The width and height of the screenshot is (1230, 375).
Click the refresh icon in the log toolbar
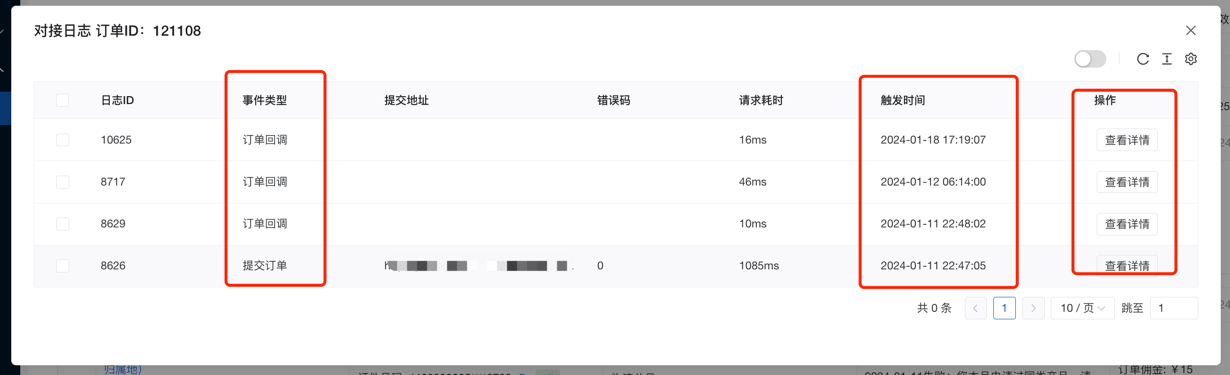point(1143,59)
